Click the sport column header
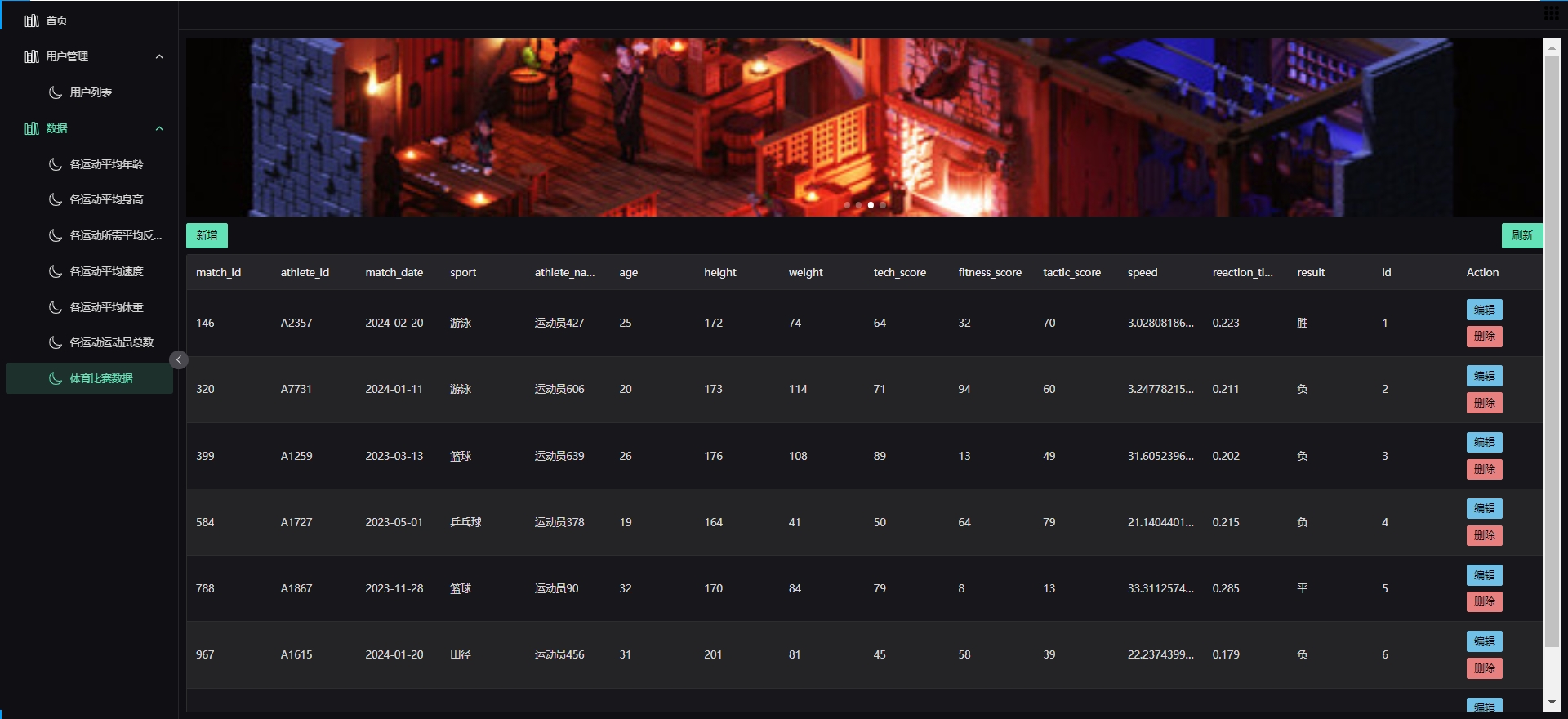The height and width of the screenshot is (719, 1568). coord(463,273)
